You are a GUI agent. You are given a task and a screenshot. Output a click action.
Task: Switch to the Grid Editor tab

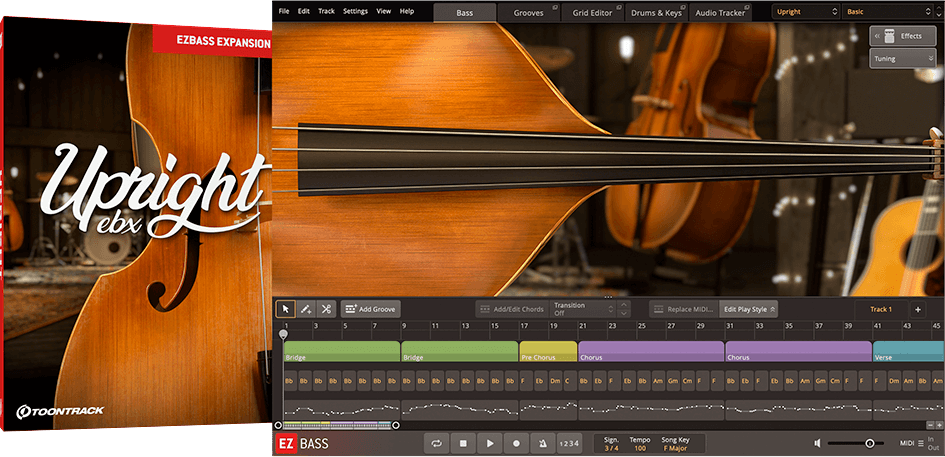click(x=592, y=13)
